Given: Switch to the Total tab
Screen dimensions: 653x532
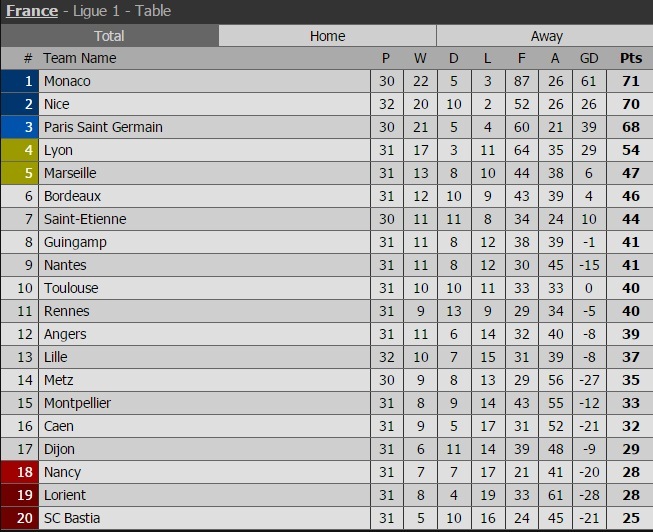Looking at the screenshot, I should (109, 36).
